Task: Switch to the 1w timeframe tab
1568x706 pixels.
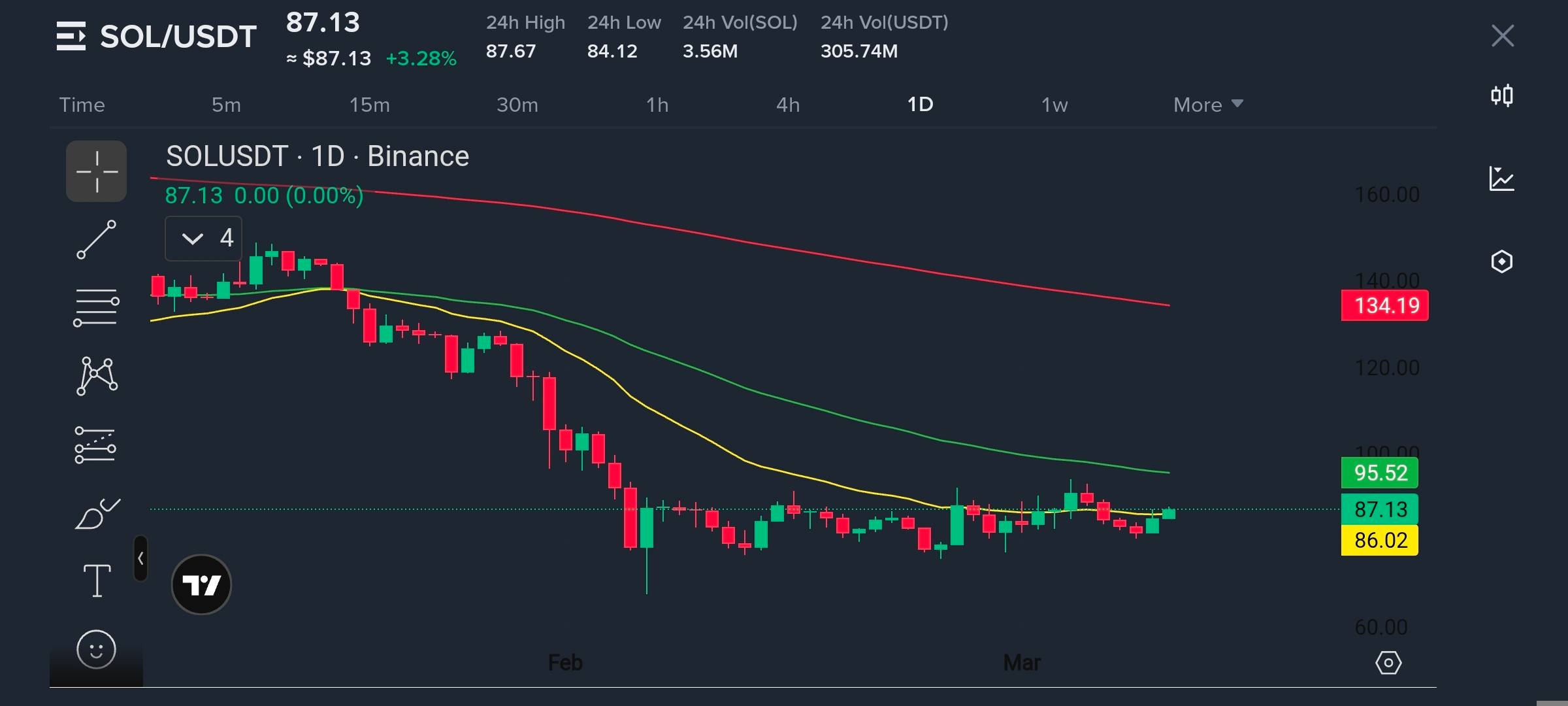Action: point(1054,105)
